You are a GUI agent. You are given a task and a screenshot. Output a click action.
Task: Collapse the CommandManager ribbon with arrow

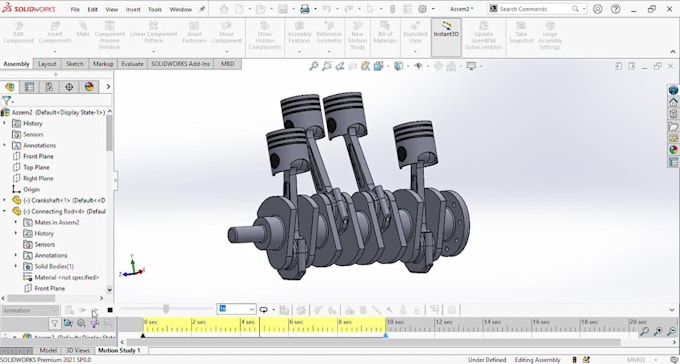coord(673,52)
